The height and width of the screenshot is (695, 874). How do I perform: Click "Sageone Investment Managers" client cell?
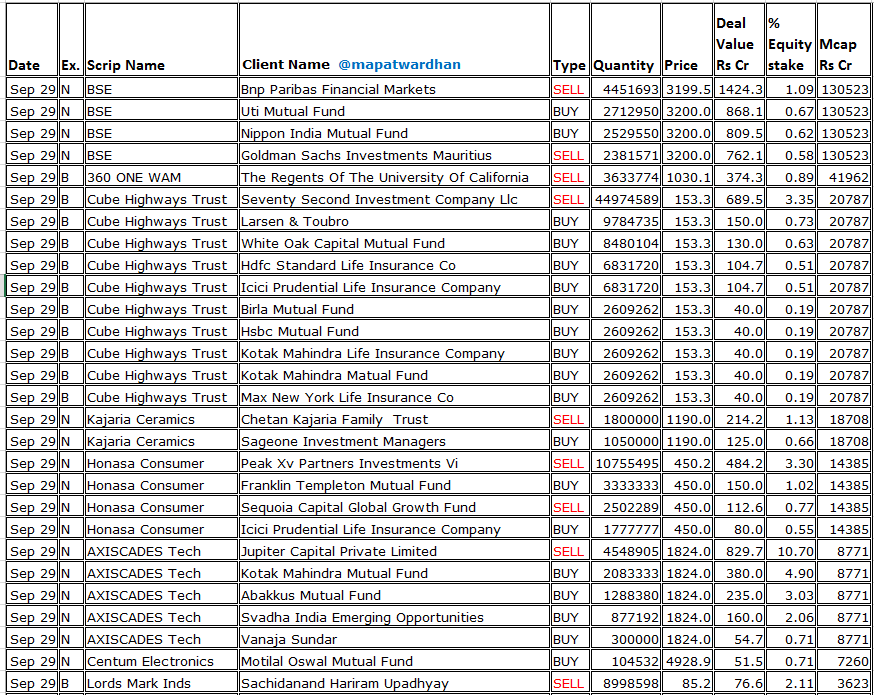394,441
